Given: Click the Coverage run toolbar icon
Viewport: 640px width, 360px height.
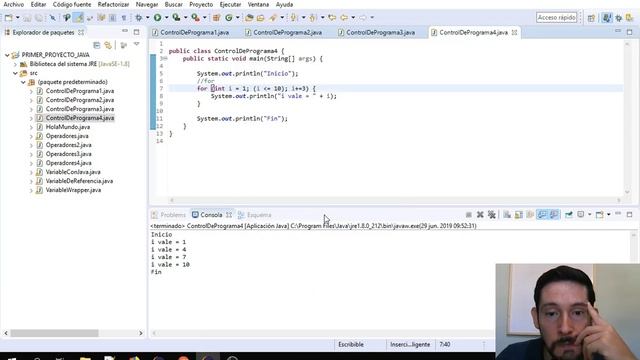Looking at the screenshot, I should tap(176, 18).
